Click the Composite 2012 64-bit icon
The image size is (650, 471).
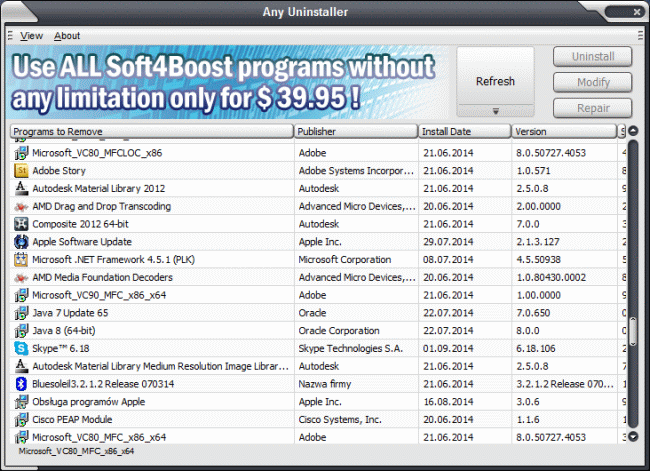click(x=21, y=224)
